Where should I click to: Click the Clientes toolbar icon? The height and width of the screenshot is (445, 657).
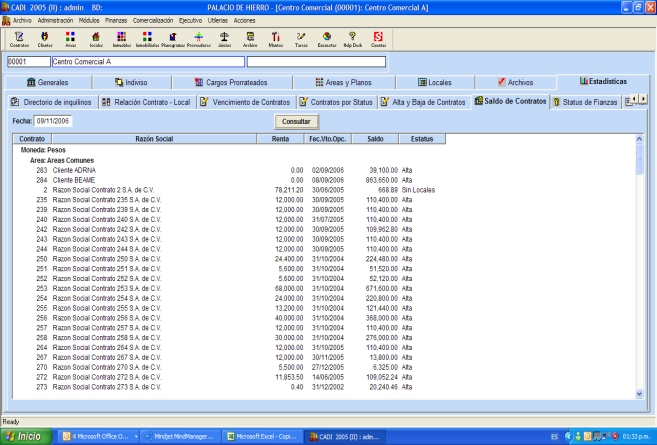45,38
